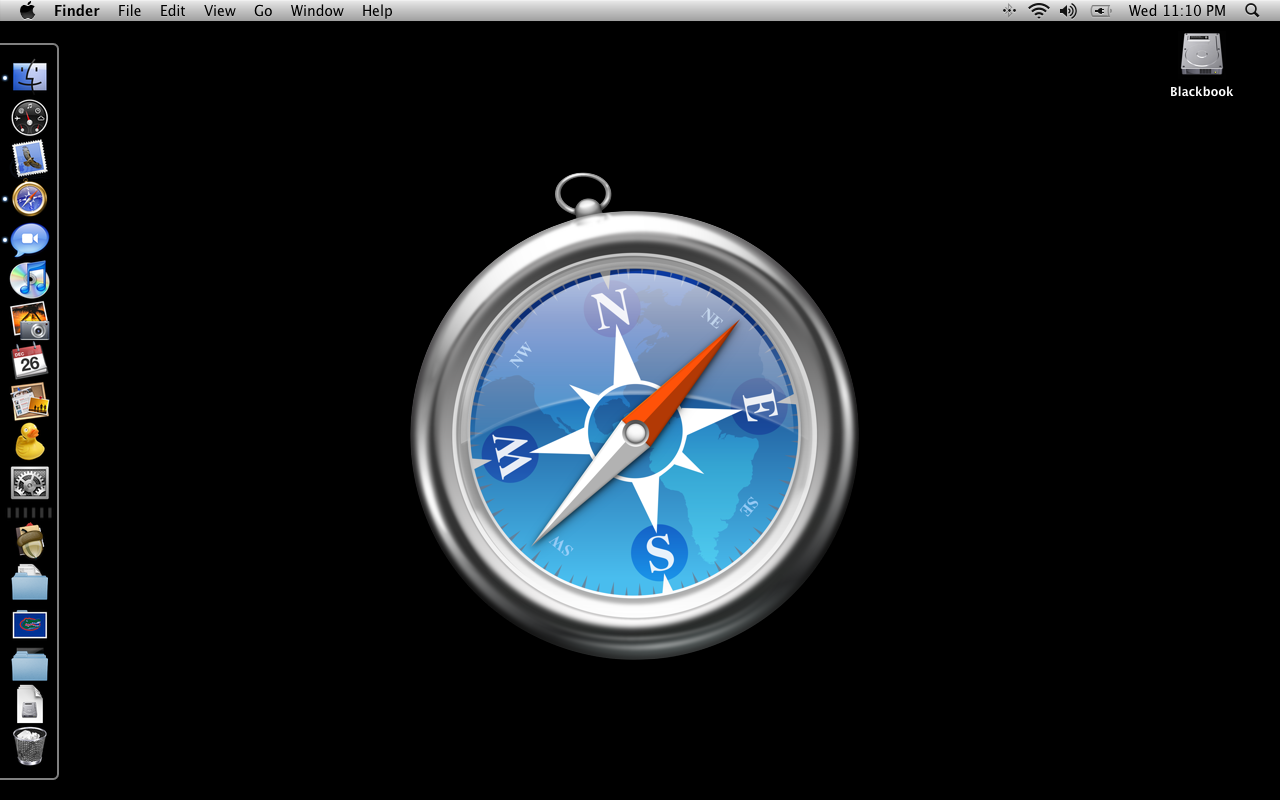
Task: Open Finder from the Dock
Action: pyautogui.click(x=30, y=77)
